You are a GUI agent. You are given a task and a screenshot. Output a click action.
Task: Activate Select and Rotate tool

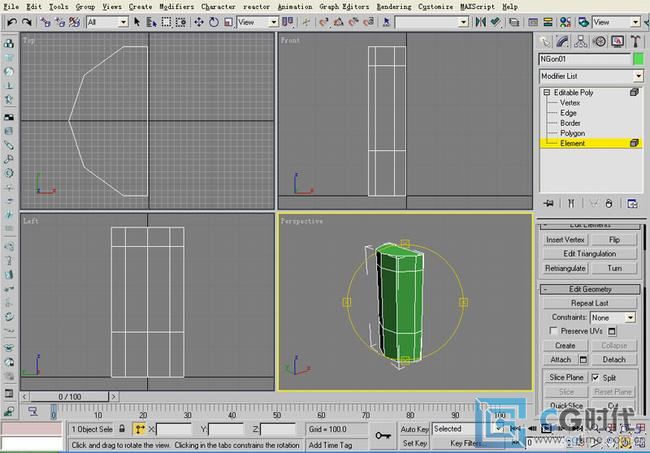pyautogui.click(x=214, y=22)
